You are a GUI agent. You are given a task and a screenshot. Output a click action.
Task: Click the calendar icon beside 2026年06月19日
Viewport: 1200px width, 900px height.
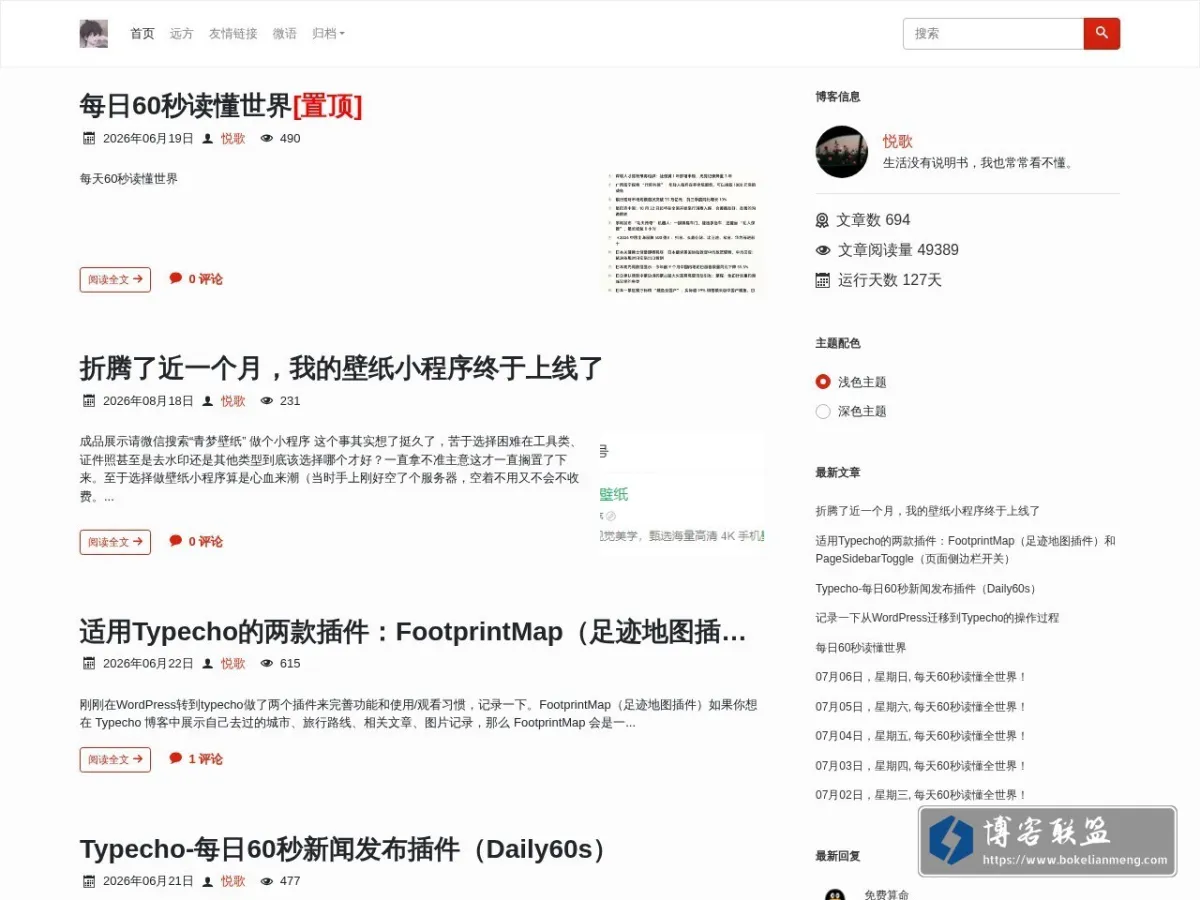tap(88, 139)
